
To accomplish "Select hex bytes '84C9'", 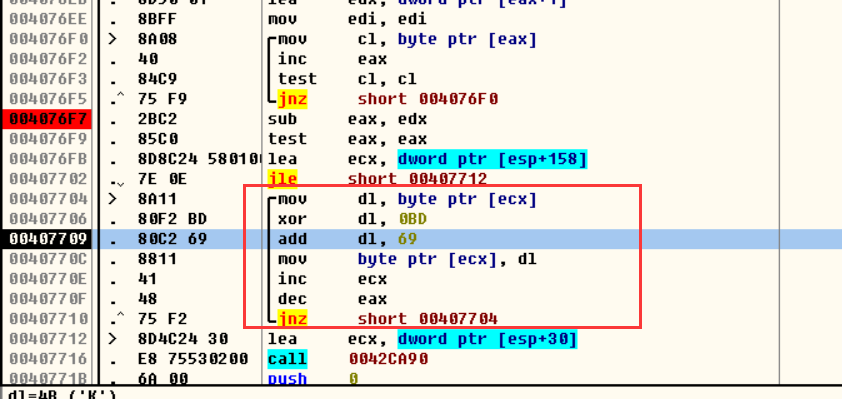I will click(157, 79).
